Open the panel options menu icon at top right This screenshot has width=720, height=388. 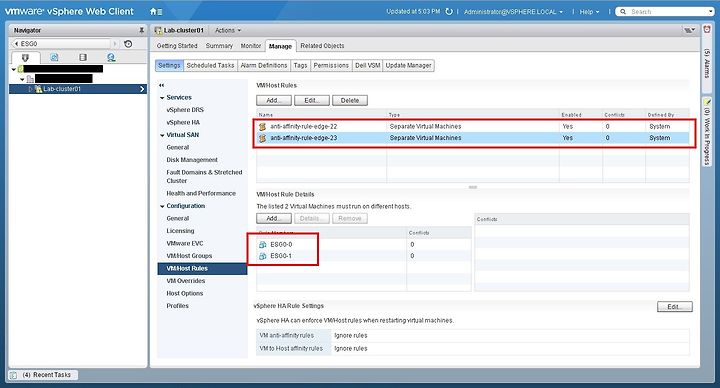pyautogui.click(x=689, y=30)
